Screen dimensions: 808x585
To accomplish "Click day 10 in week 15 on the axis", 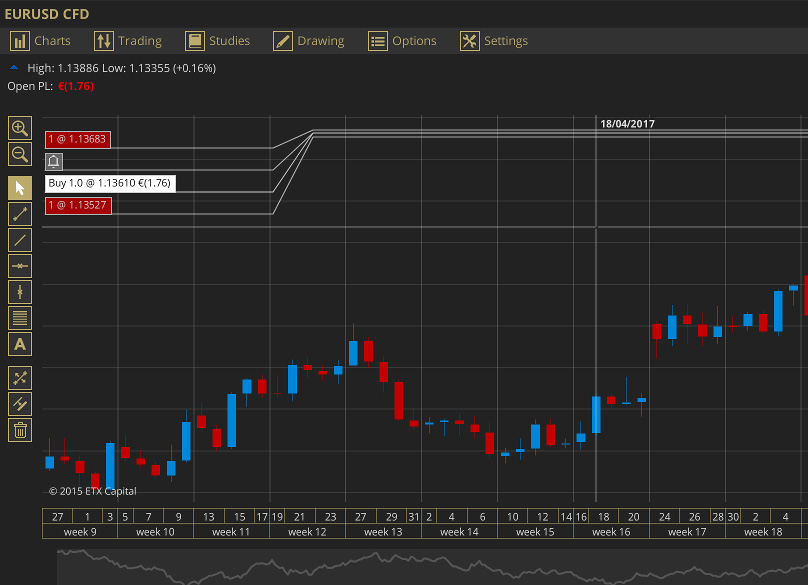I will 513,516.
